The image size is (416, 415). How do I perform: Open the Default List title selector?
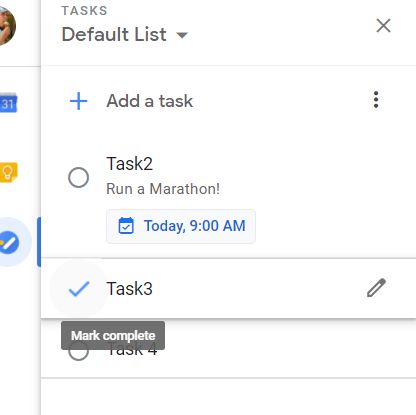125,34
